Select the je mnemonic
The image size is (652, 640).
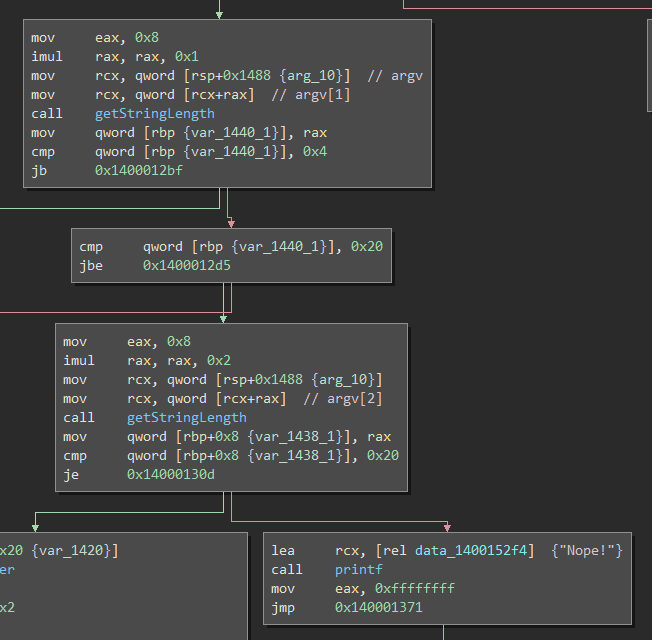pyautogui.click(x=71, y=474)
